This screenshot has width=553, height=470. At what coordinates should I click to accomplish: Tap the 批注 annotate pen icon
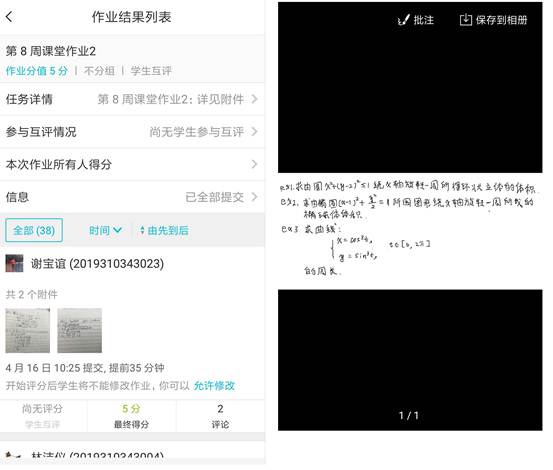tap(403, 20)
